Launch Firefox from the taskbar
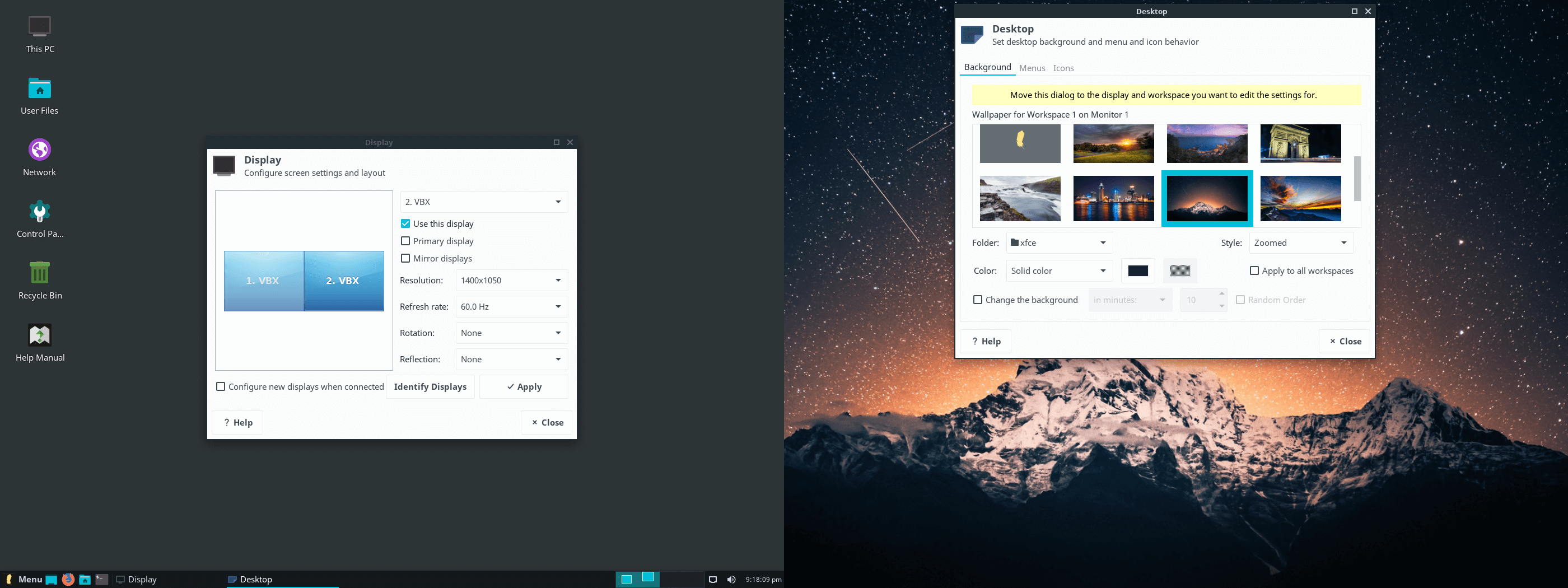This screenshot has width=1568, height=588. [68, 580]
